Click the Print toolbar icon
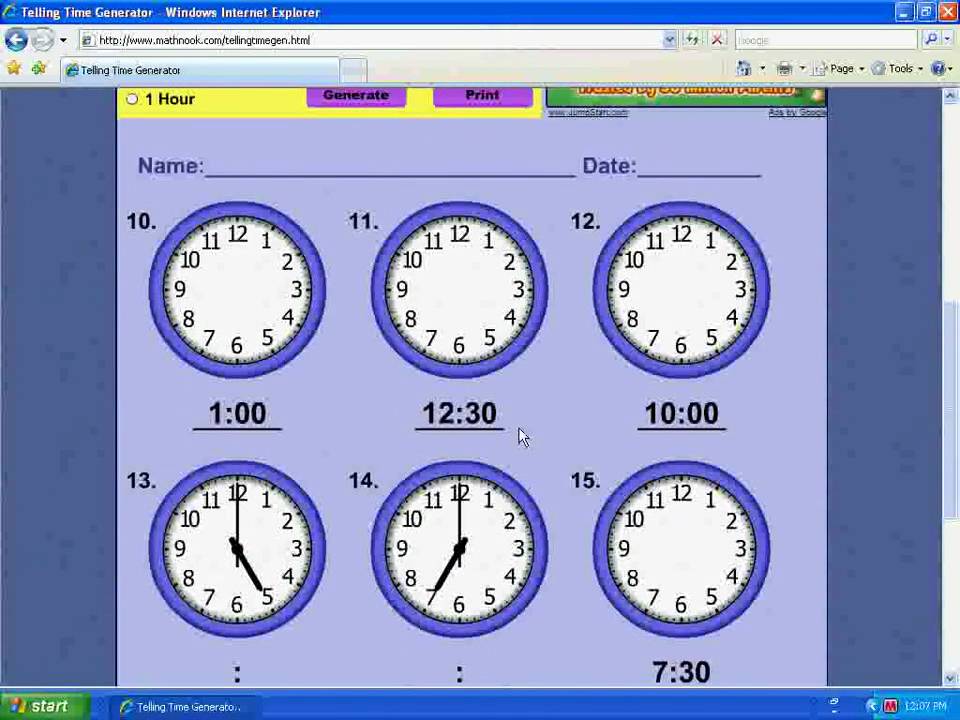 (784, 69)
